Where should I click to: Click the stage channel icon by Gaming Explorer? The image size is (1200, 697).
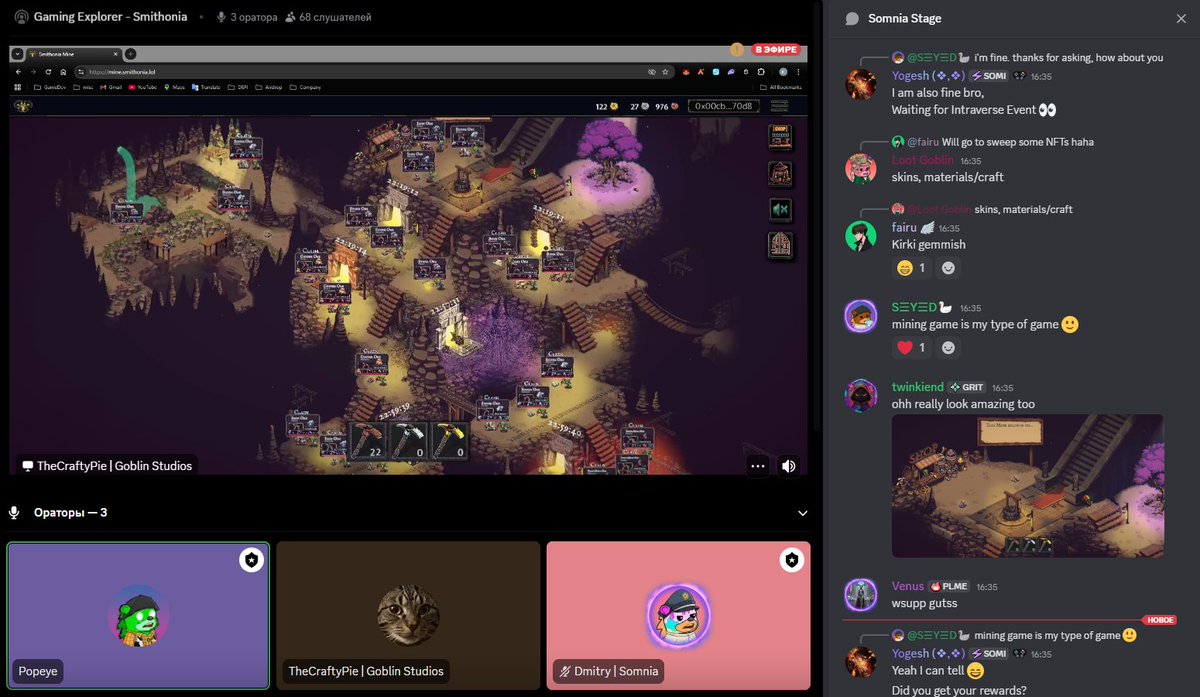click(x=20, y=17)
